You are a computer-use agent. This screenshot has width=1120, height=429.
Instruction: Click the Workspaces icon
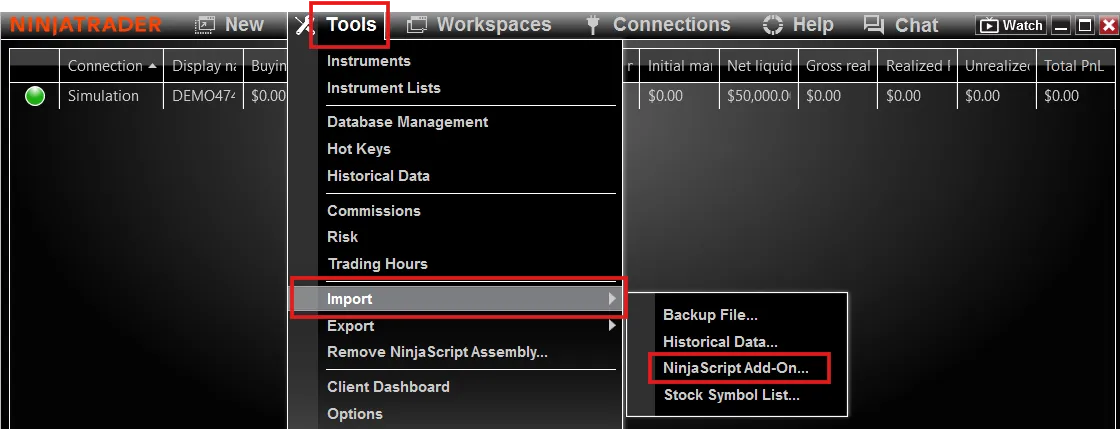(416, 26)
